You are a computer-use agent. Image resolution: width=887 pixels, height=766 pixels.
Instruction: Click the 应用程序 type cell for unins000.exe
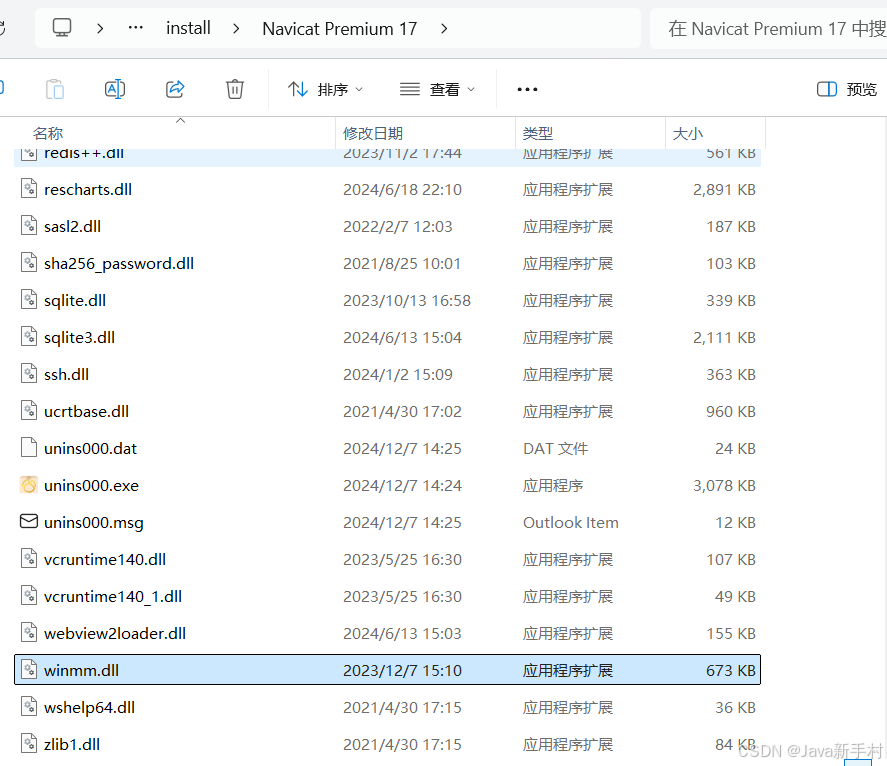pyautogui.click(x=553, y=485)
